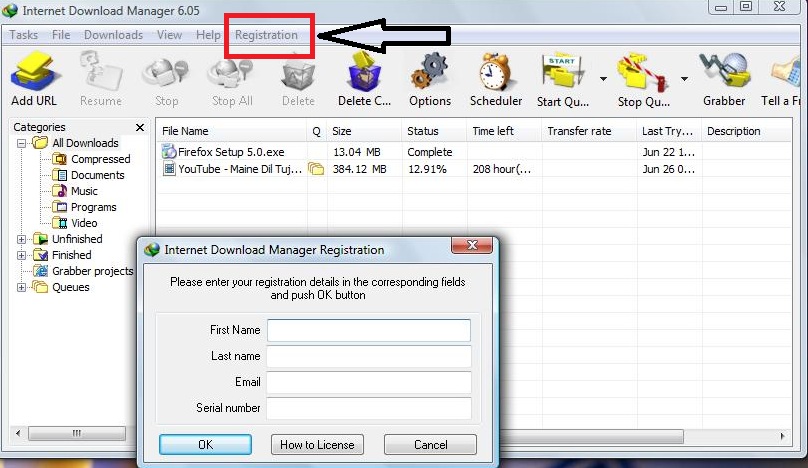The image size is (808, 468).
Task: Focus the Email input field
Action: click(x=369, y=382)
